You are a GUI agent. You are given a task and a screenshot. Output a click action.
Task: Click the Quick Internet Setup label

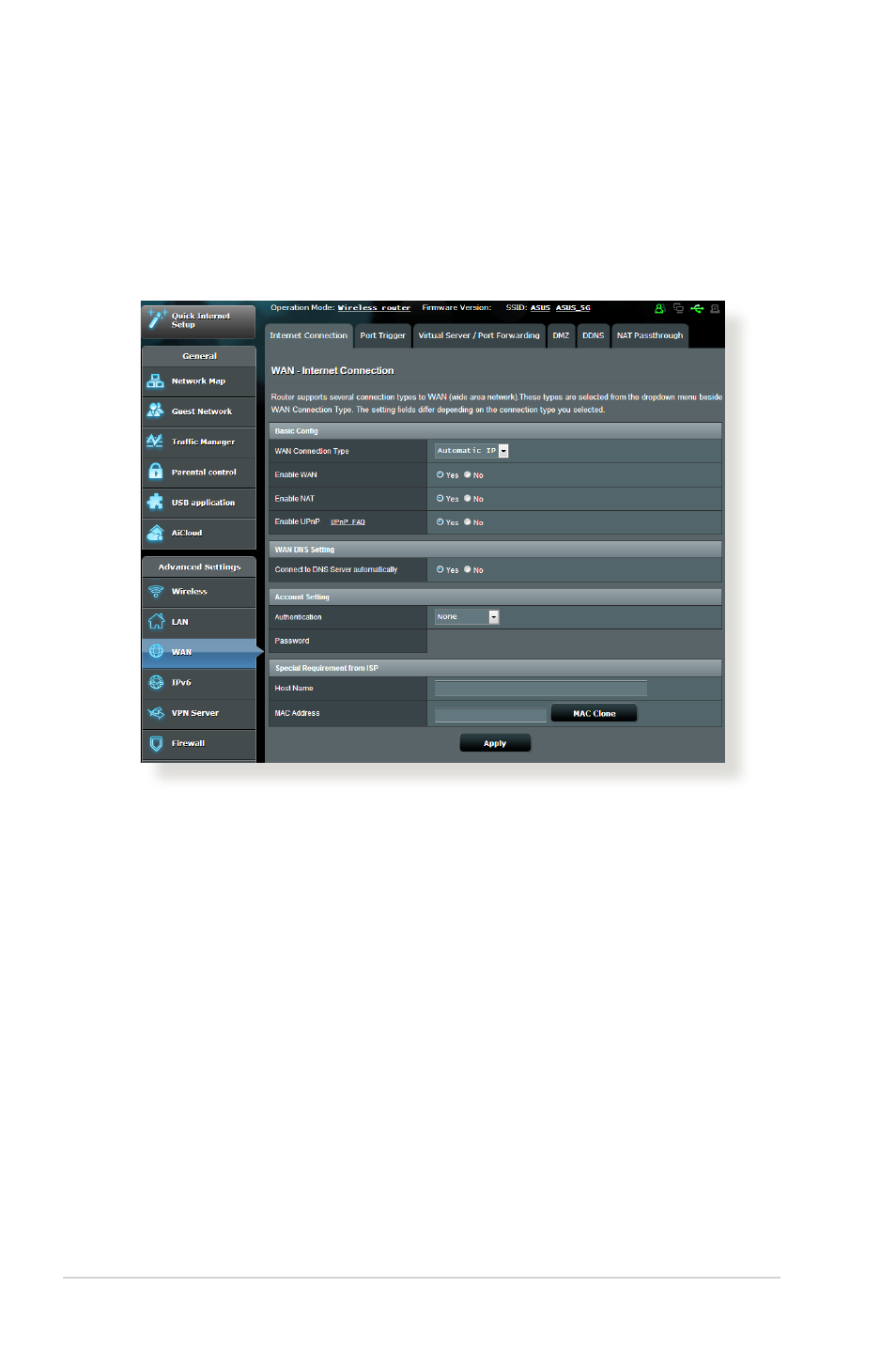[201, 320]
